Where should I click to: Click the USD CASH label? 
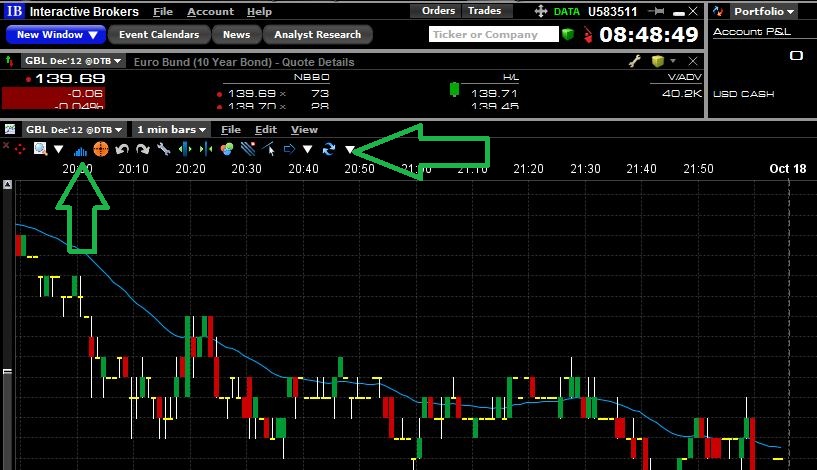click(744, 94)
